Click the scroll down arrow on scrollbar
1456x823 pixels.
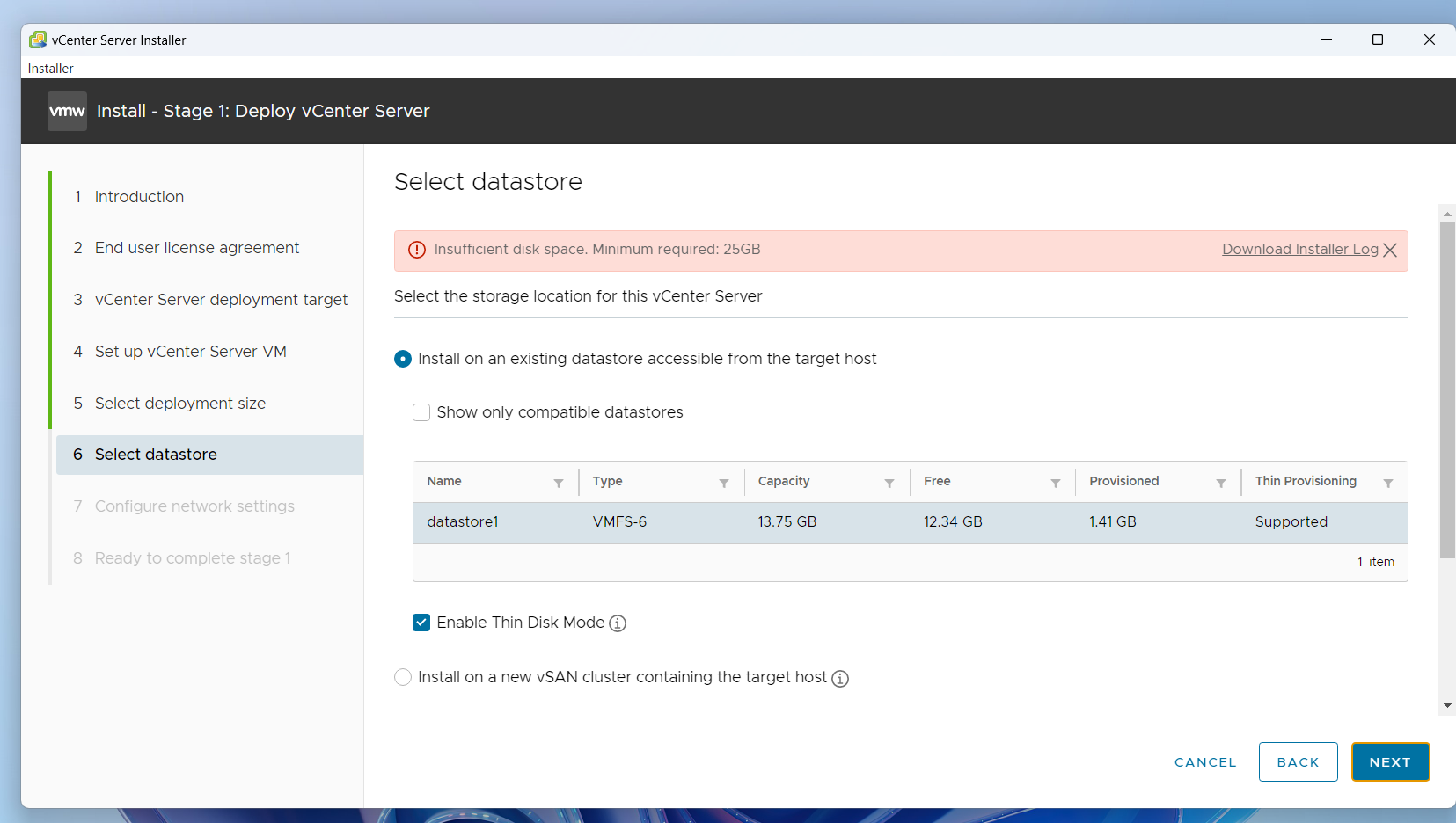click(1447, 706)
